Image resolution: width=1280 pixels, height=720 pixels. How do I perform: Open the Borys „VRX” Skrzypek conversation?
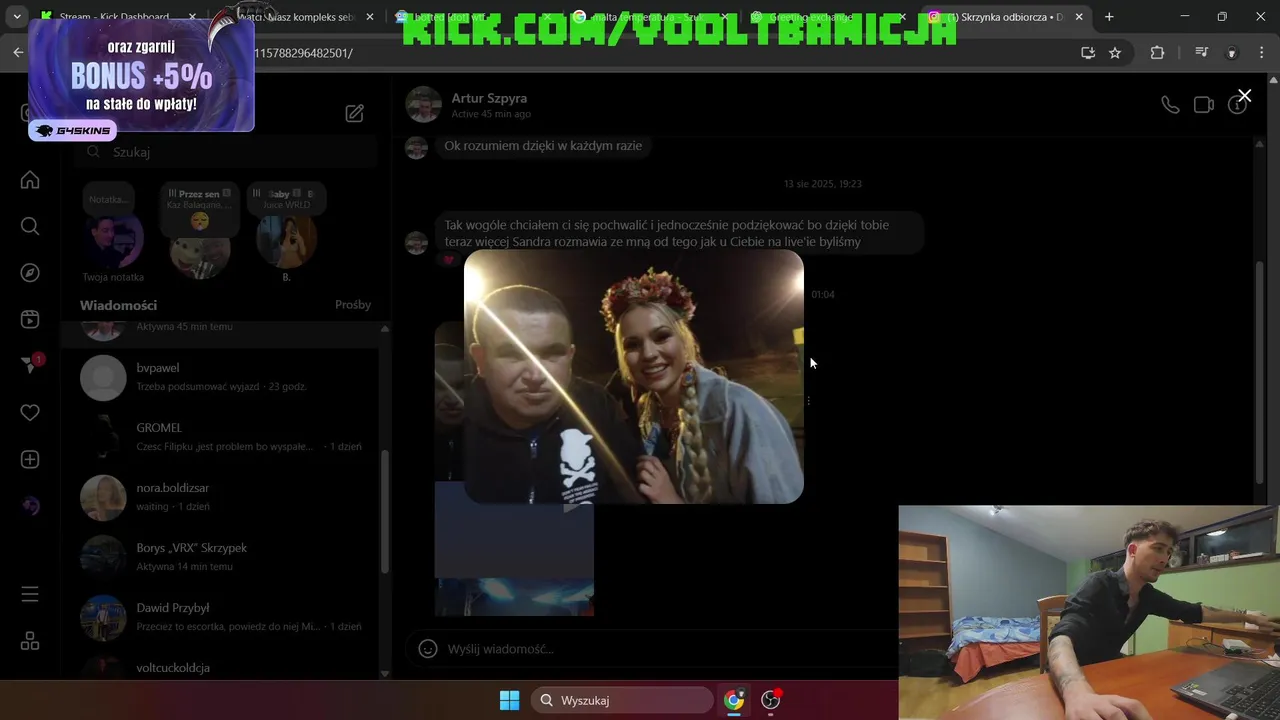[x=220, y=557]
